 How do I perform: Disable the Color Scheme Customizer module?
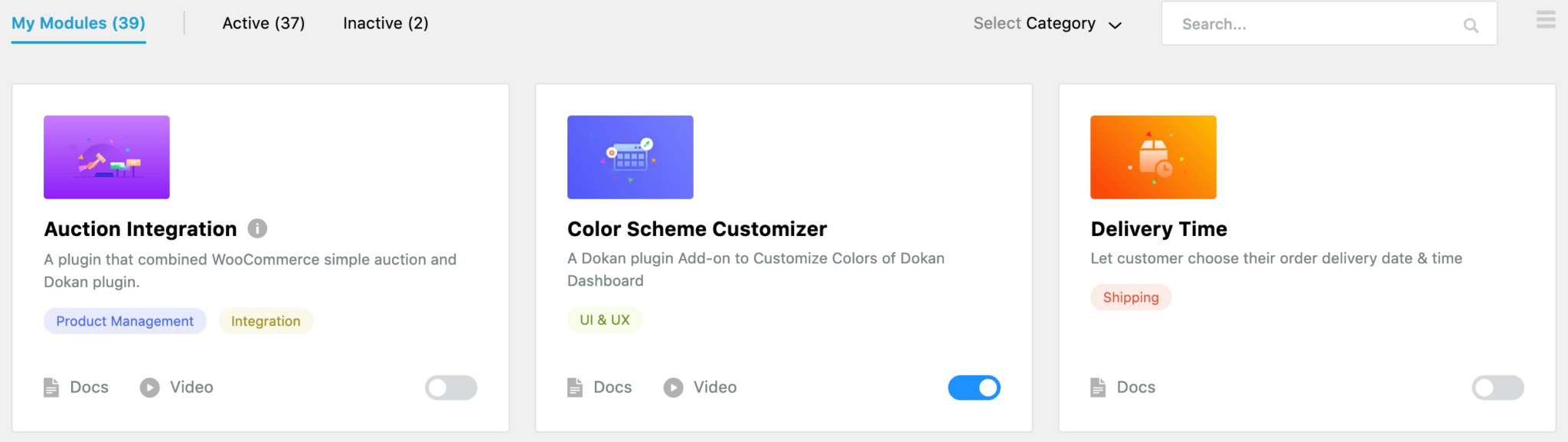click(x=974, y=388)
